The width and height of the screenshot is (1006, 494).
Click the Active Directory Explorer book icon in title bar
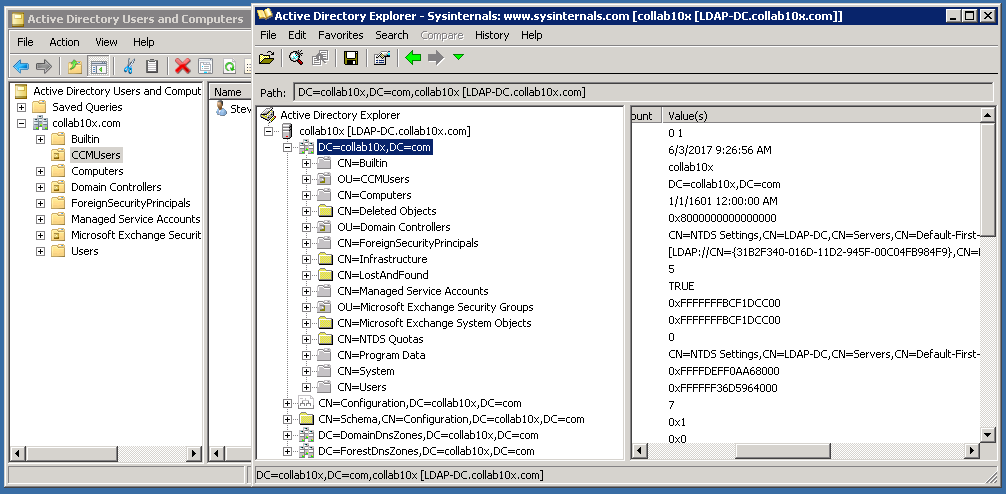(264, 15)
